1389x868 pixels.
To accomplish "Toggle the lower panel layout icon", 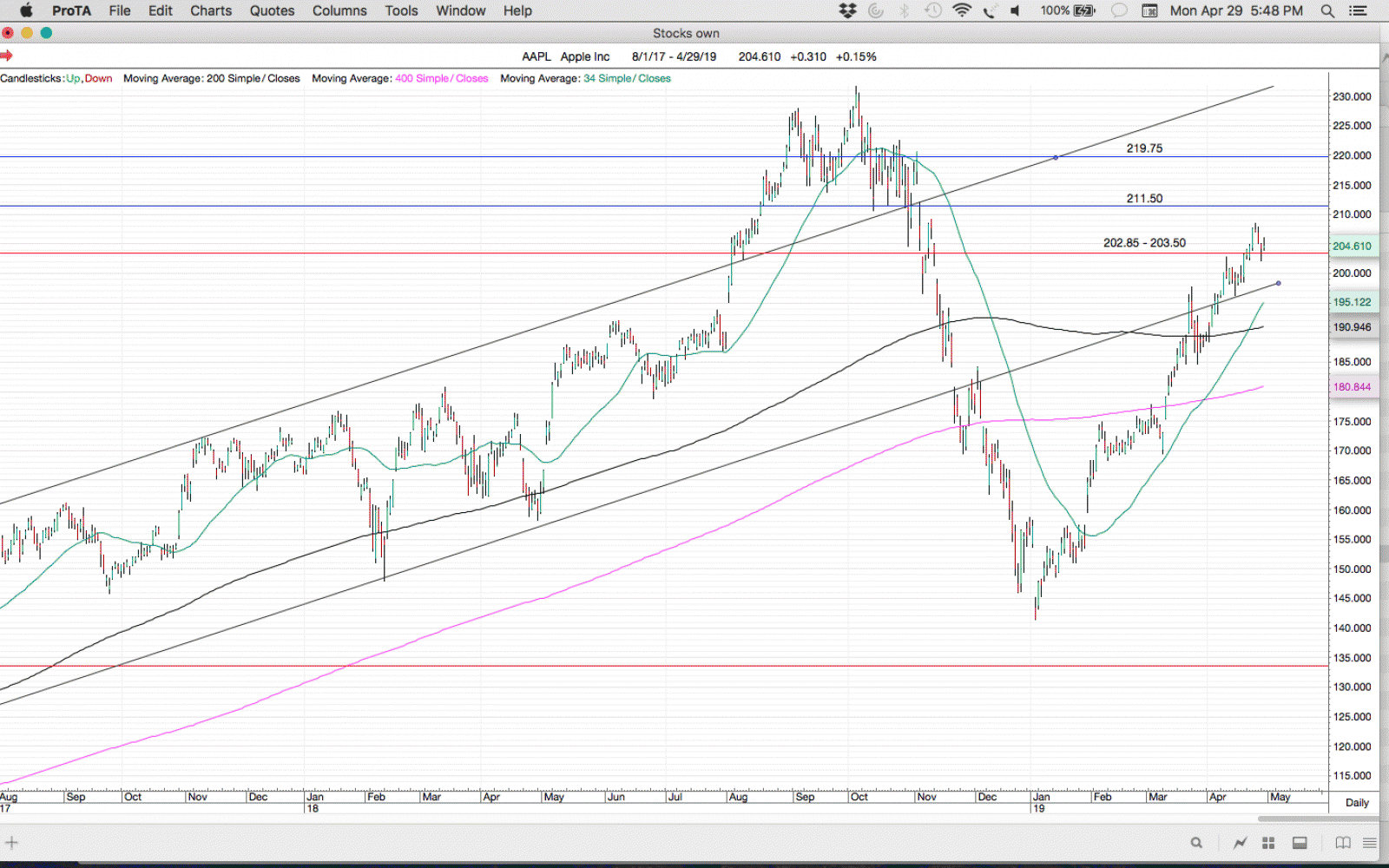I will [x=1300, y=842].
